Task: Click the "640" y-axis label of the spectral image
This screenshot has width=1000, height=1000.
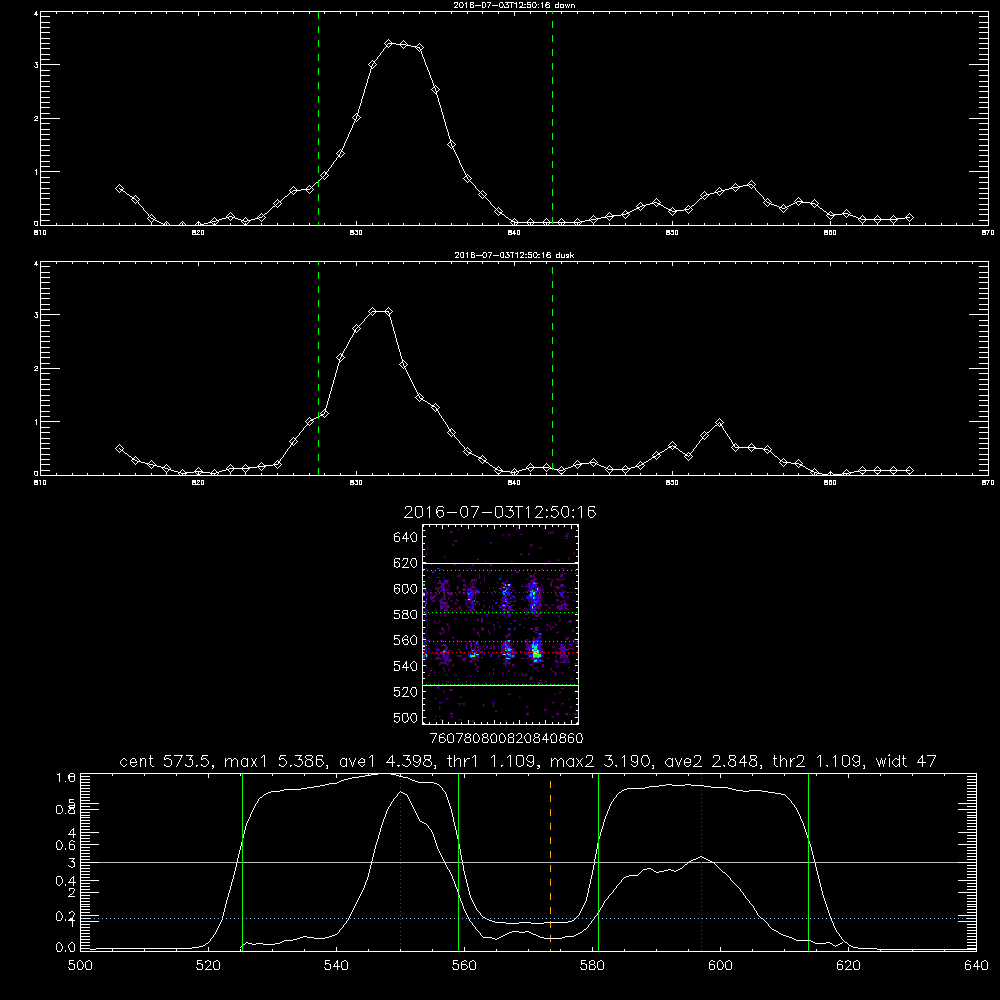Action: tap(406, 538)
